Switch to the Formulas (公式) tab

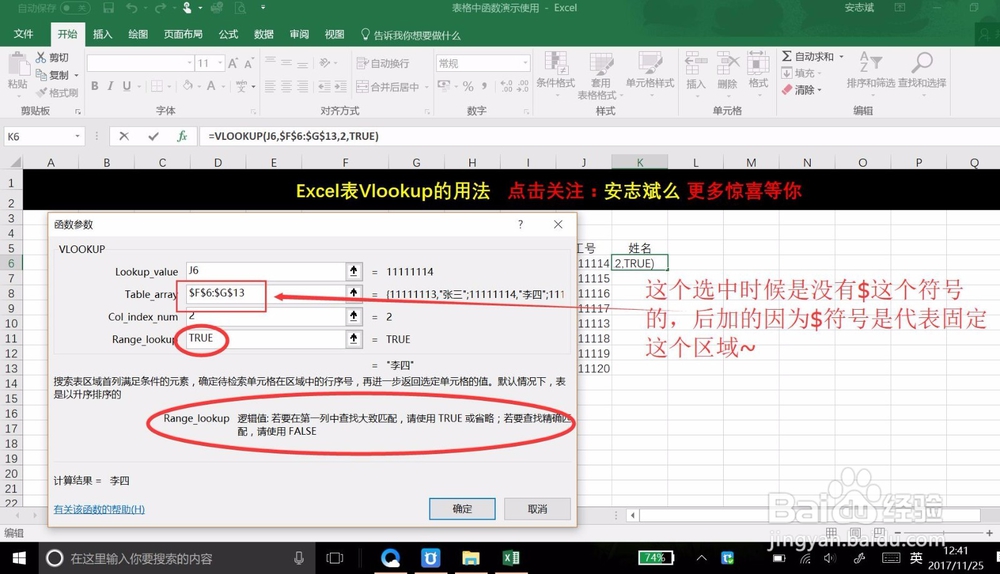coord(228,34)
